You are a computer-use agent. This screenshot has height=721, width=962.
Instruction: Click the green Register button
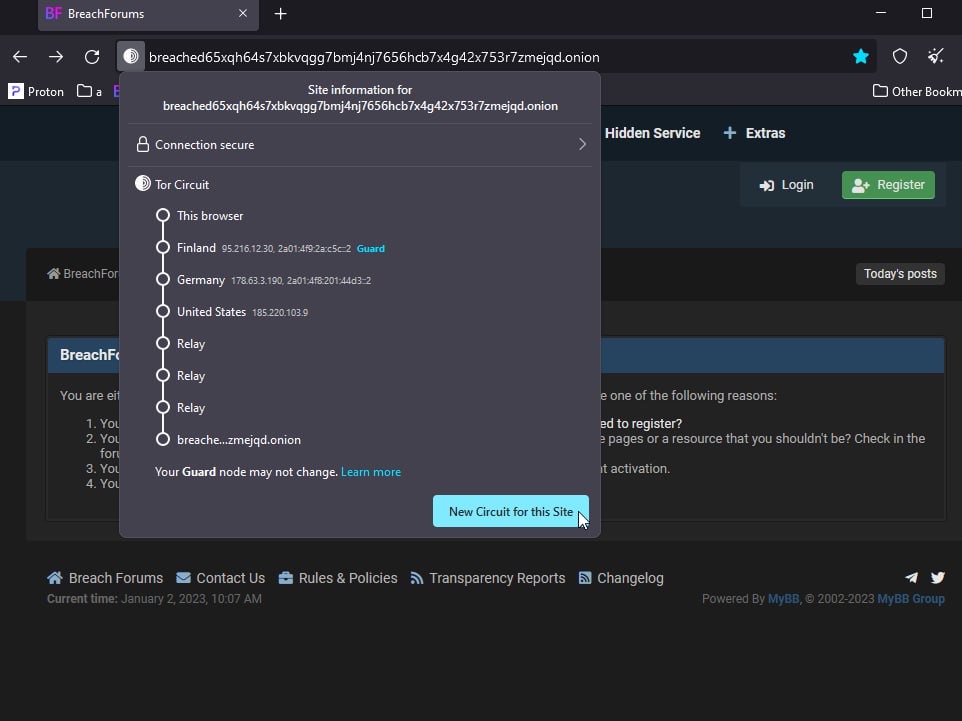pyautogui.click(x=888, y=185)
